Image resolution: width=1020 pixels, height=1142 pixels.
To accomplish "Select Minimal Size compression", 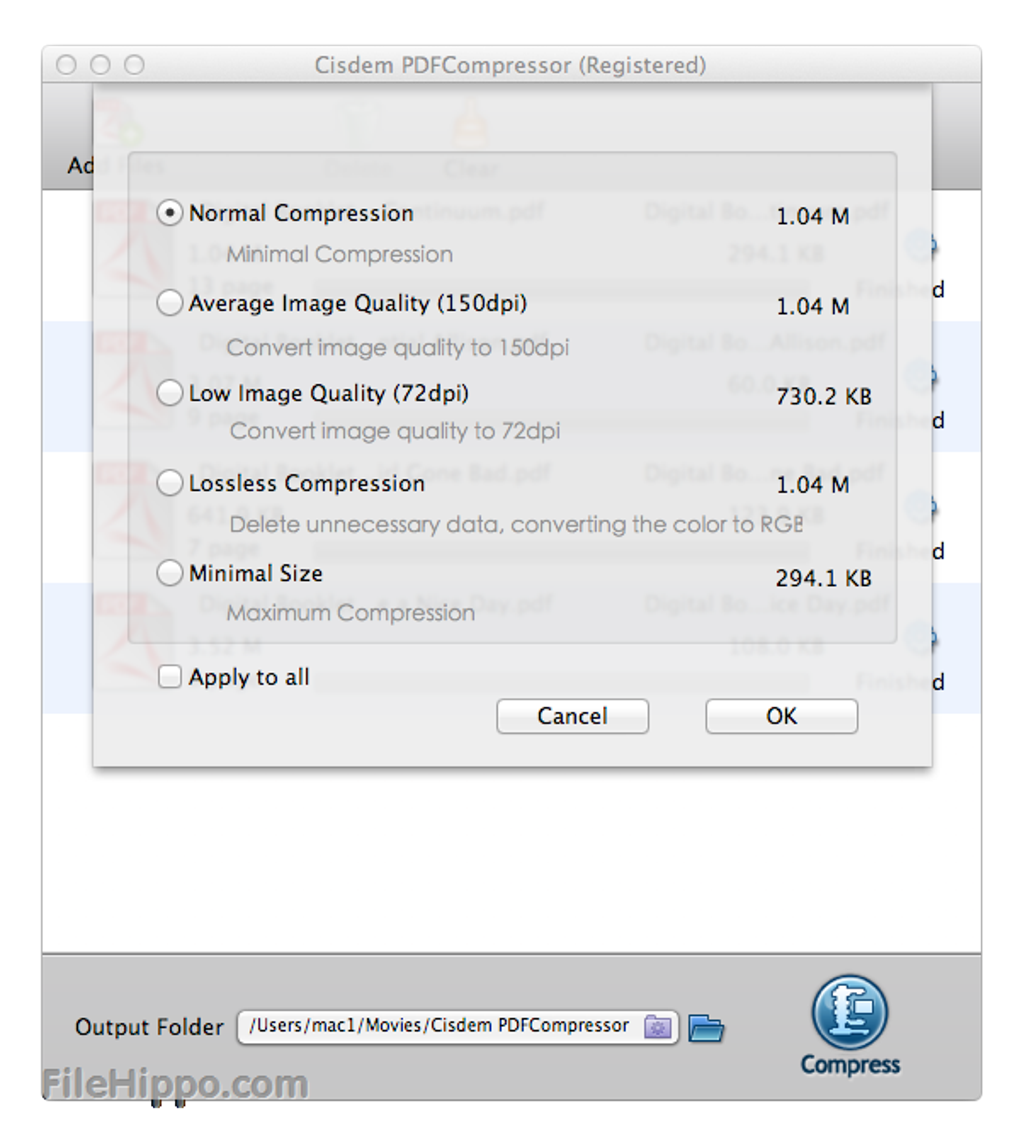I will 171,573.
